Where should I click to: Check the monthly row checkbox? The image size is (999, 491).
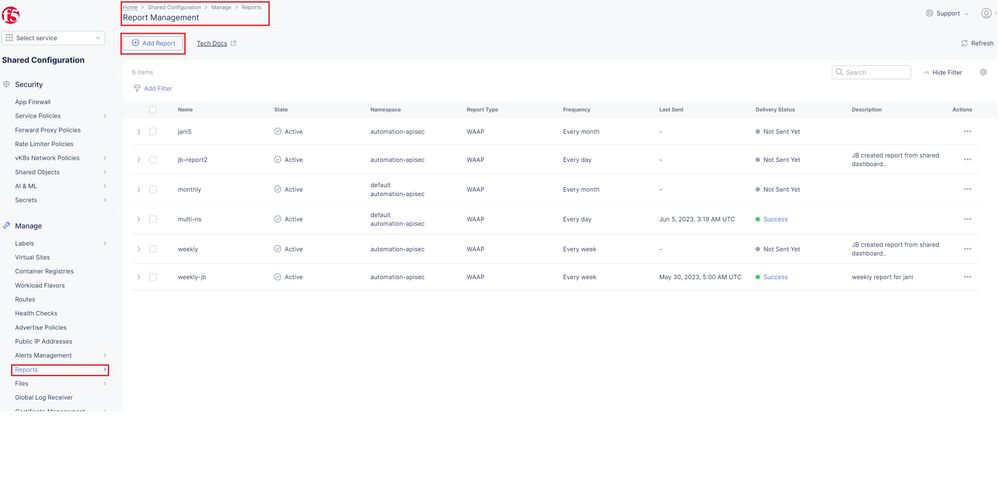(153, 189)
